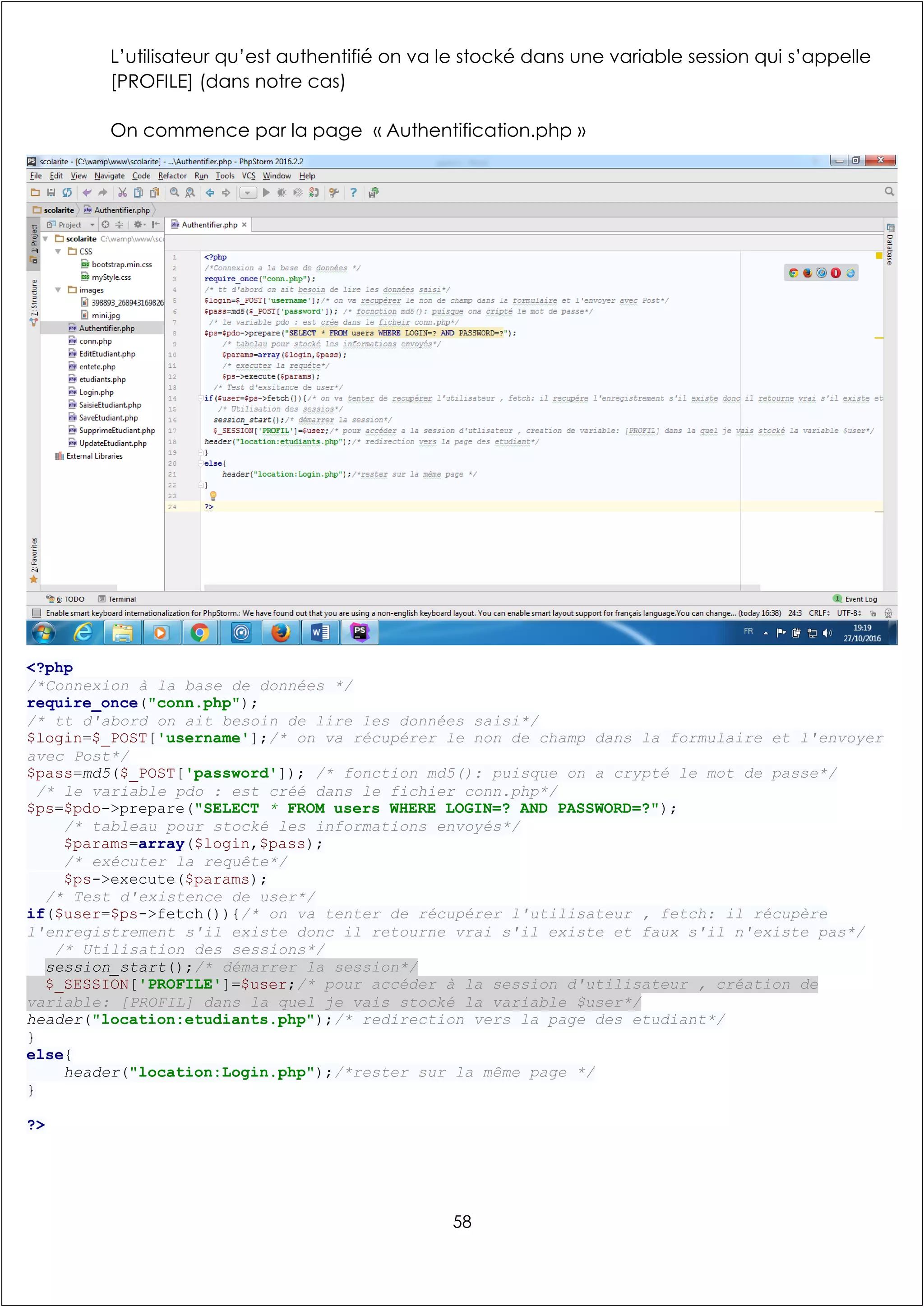The image size is (924, 1307).
Task: Collapse the CSS folder
Action: [x=58, y=252]
